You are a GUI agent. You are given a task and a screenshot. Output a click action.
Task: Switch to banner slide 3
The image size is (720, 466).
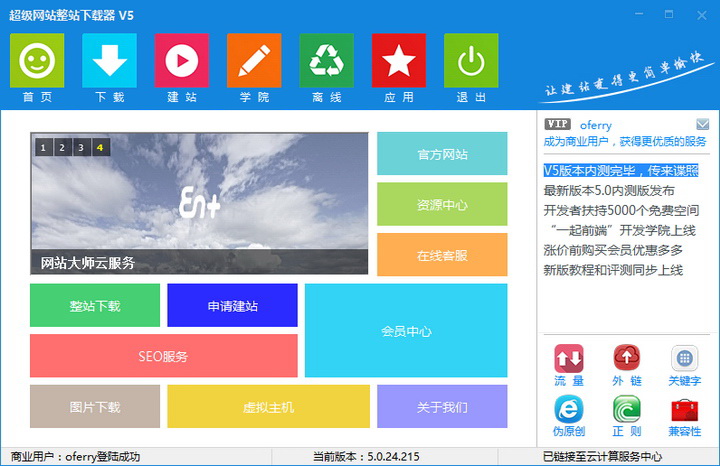coord(81,147)
